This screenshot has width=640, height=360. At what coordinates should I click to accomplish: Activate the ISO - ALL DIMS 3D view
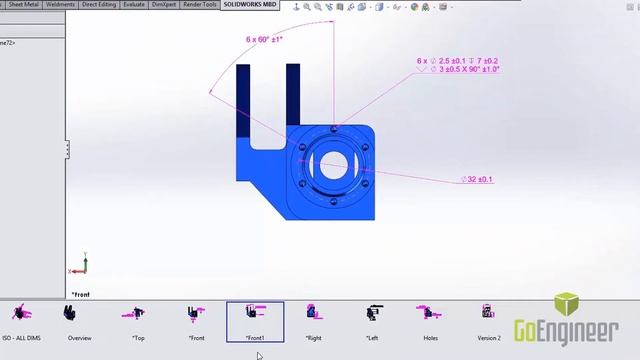[21, 322]
